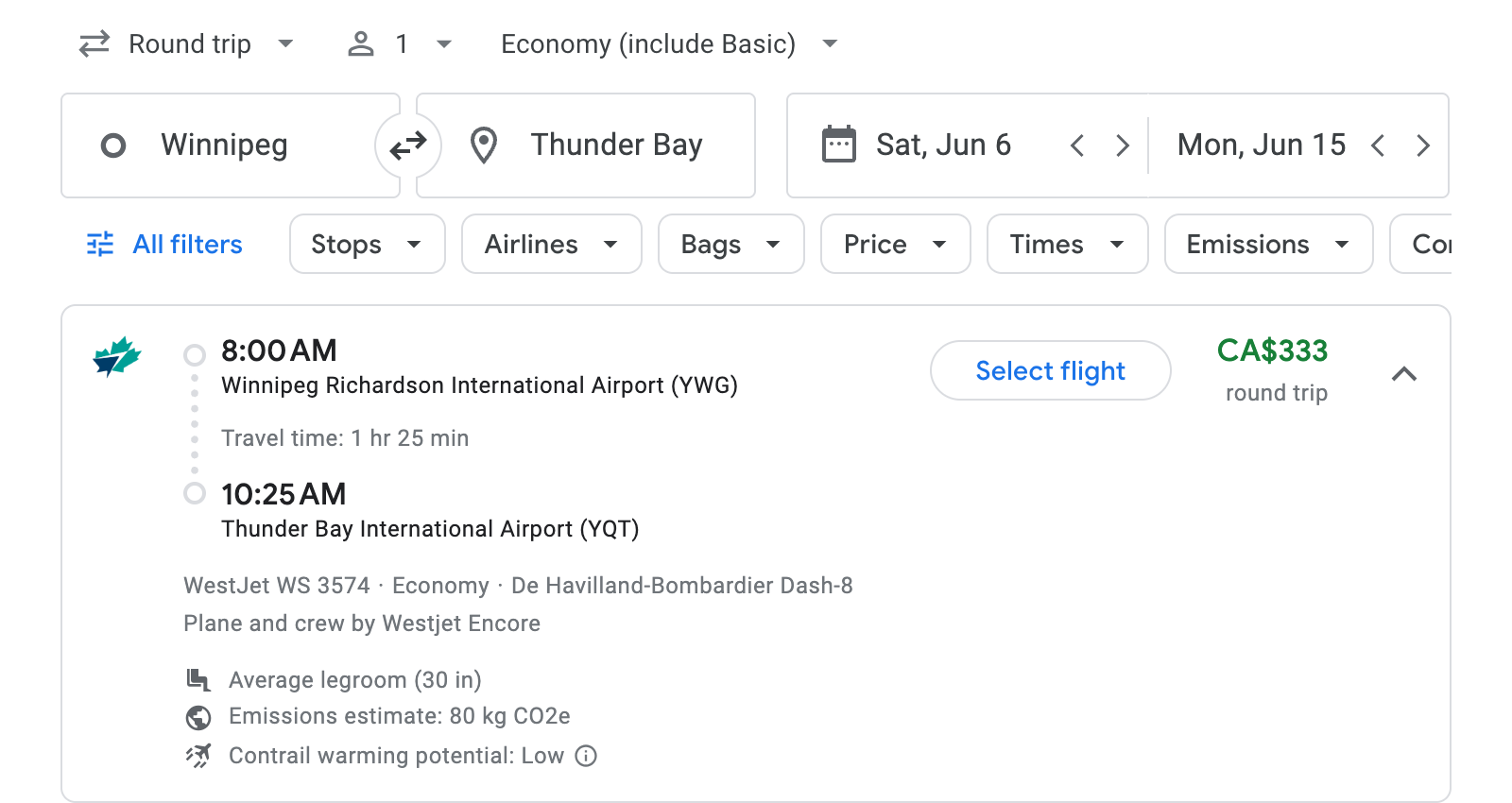Screen dimensions: 1512x803
Task: Click the All filters sliders icon
Action: [99, 244]
